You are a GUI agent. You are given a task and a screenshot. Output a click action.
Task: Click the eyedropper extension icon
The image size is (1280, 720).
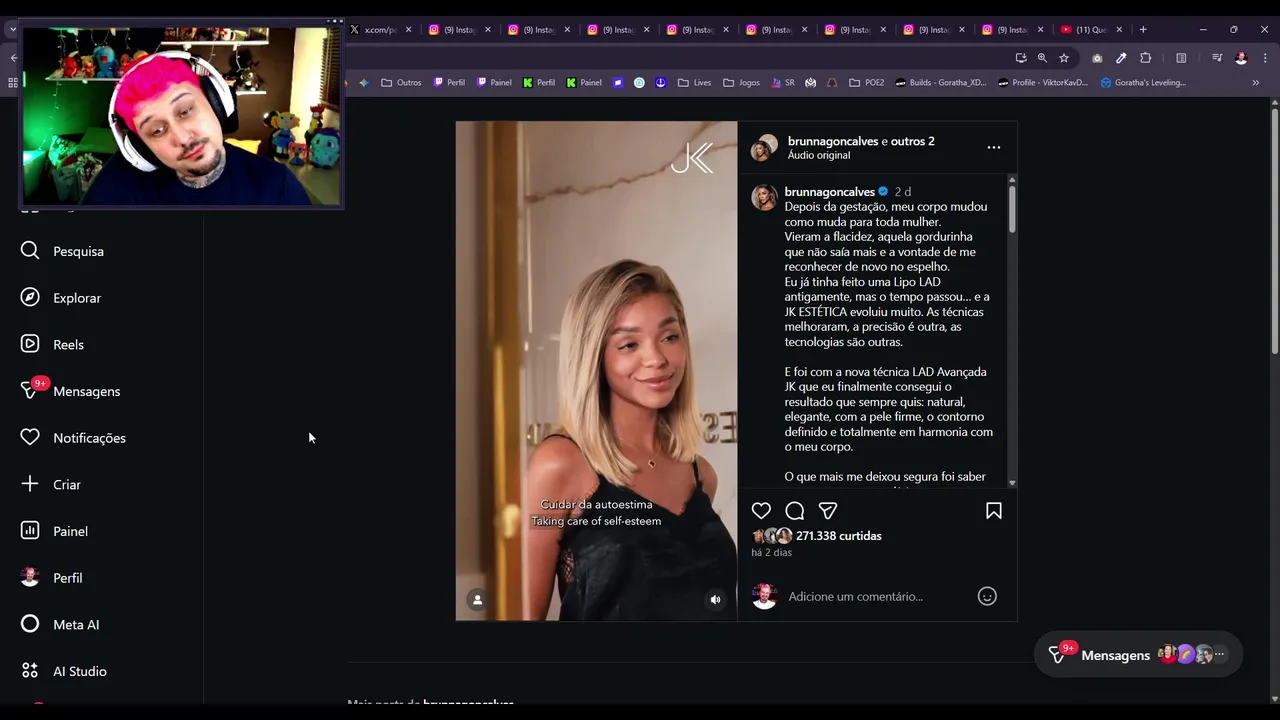[1121, 58]
